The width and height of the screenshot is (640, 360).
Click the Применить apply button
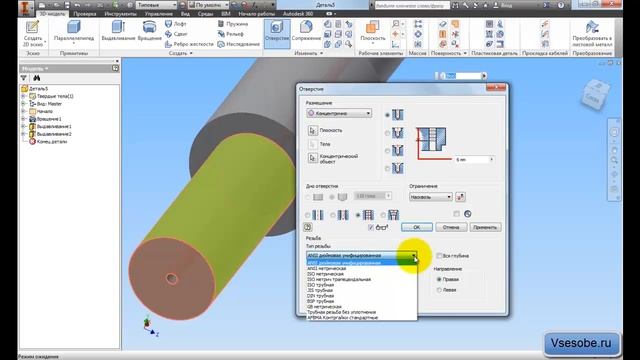[485, 227]
